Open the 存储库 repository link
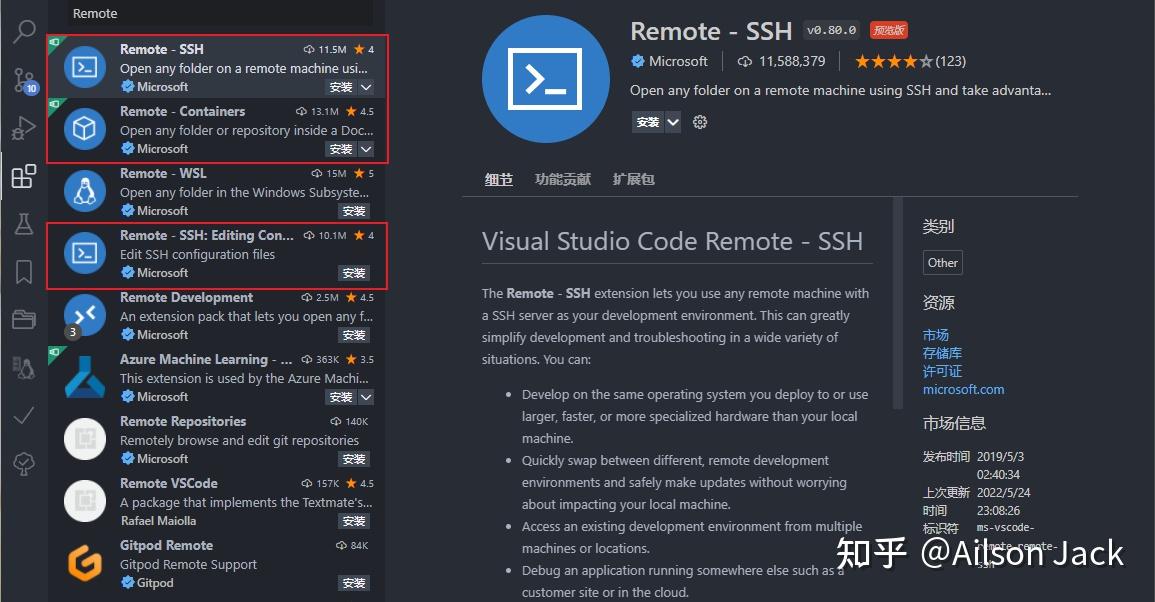The height and width of the screenshot is (602, 1155). click(x=941, y=353)
